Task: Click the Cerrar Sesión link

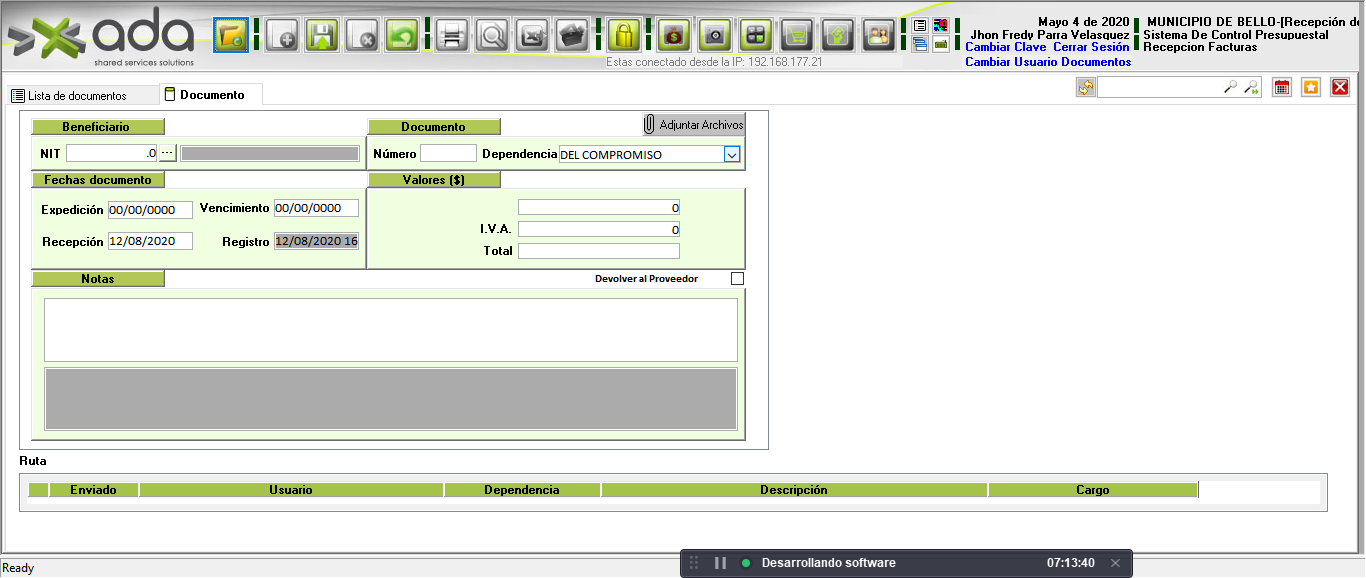Action: click(x=1091, y=47)
